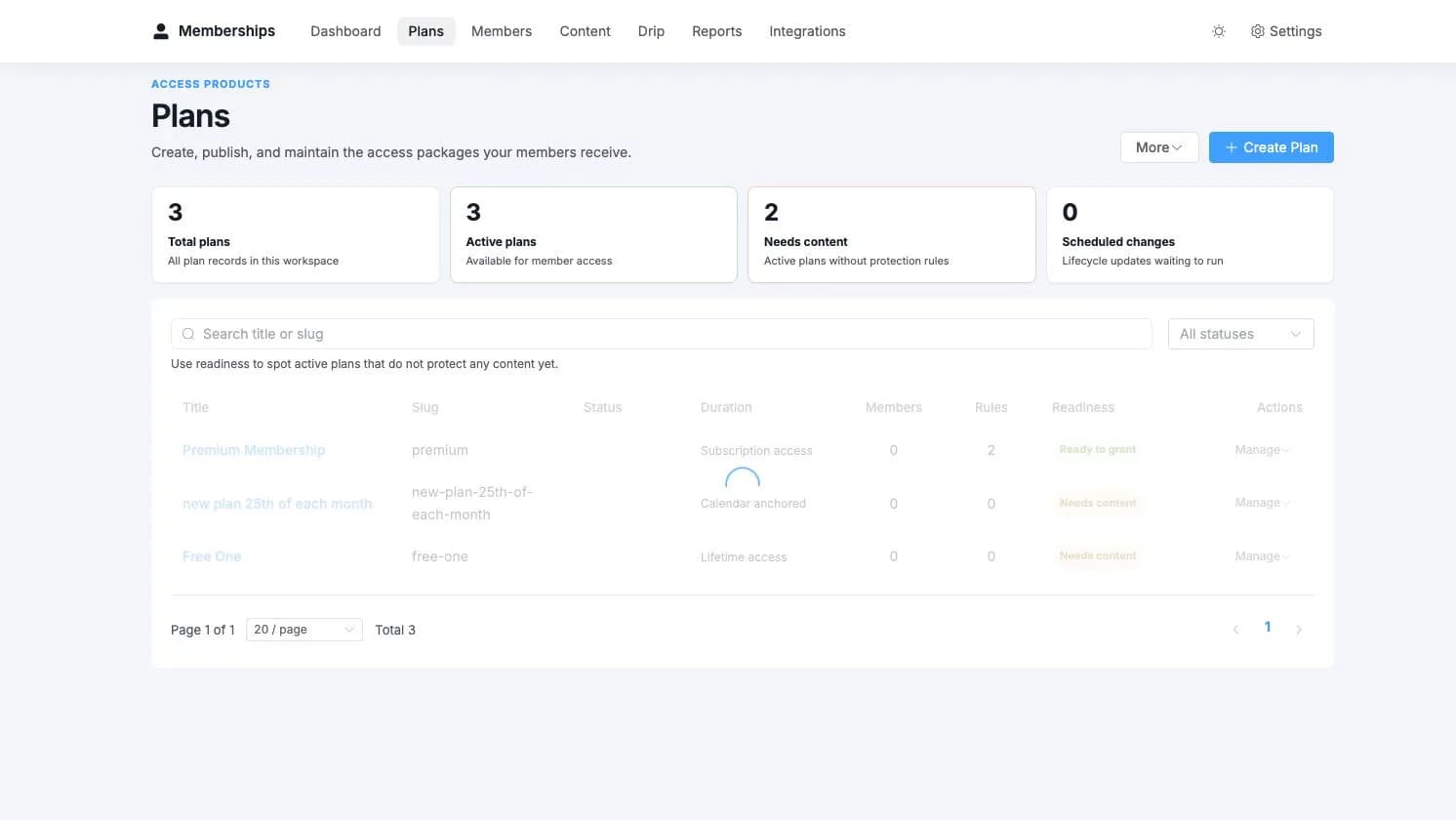Click the new-plan-25th-of-each-month slug cell

[x=472, y=504]
